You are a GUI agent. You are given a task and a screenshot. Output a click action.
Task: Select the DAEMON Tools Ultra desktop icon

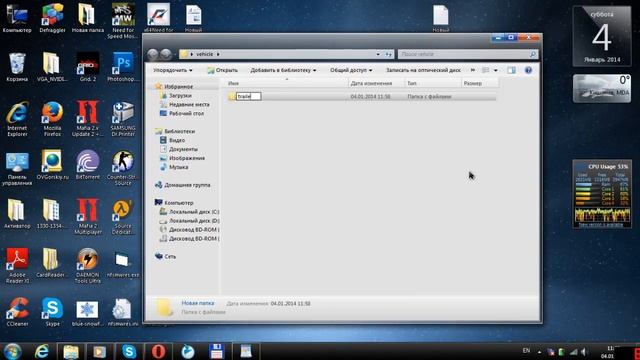click(88, 266)
